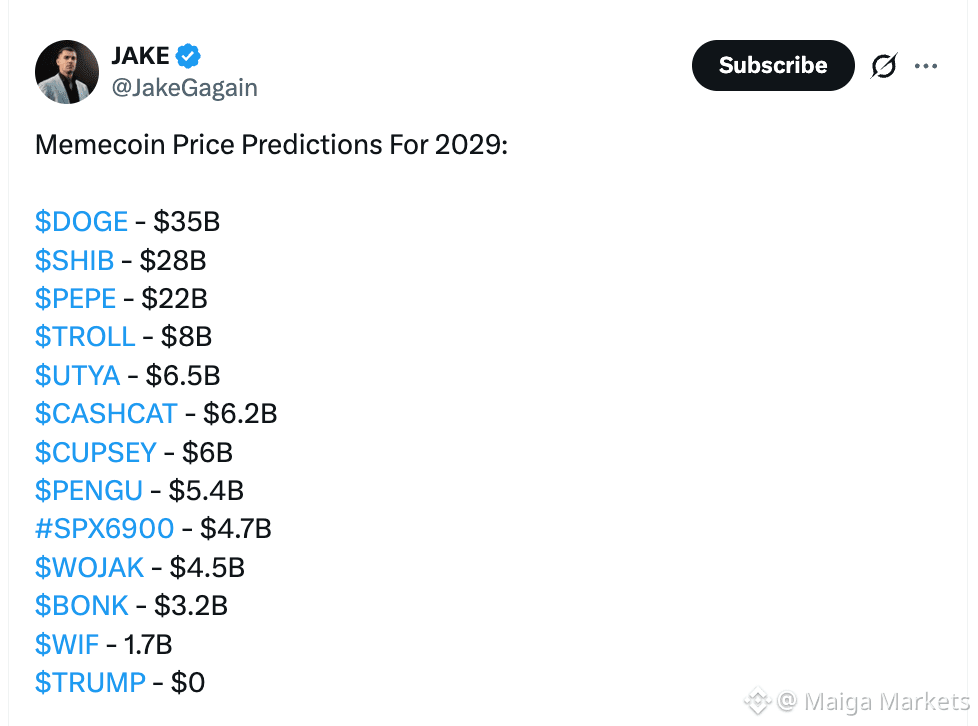Open the @JakeGagain handle link
This screenshot has height=726, width=978.
[x=185, y=88]
